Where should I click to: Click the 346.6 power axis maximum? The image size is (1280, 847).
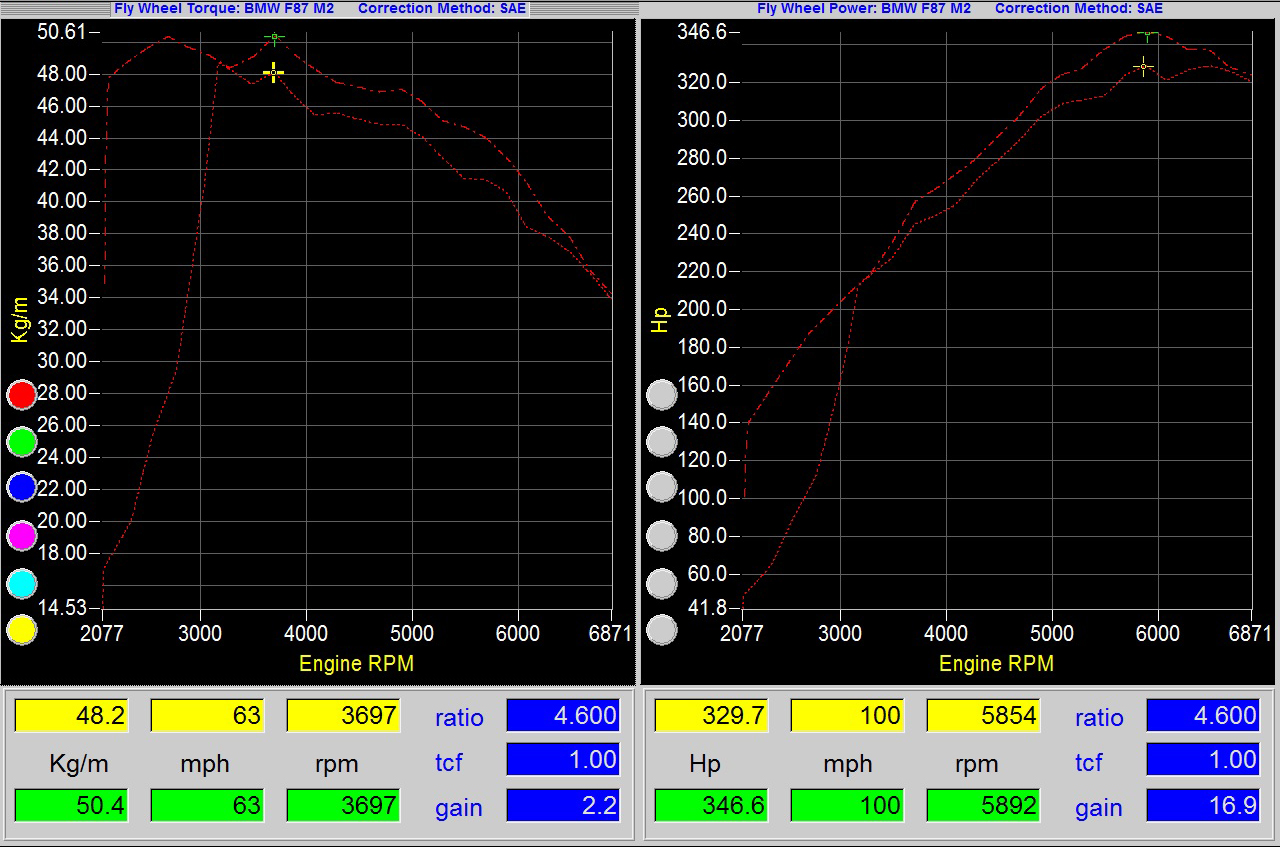pos(702,32)
